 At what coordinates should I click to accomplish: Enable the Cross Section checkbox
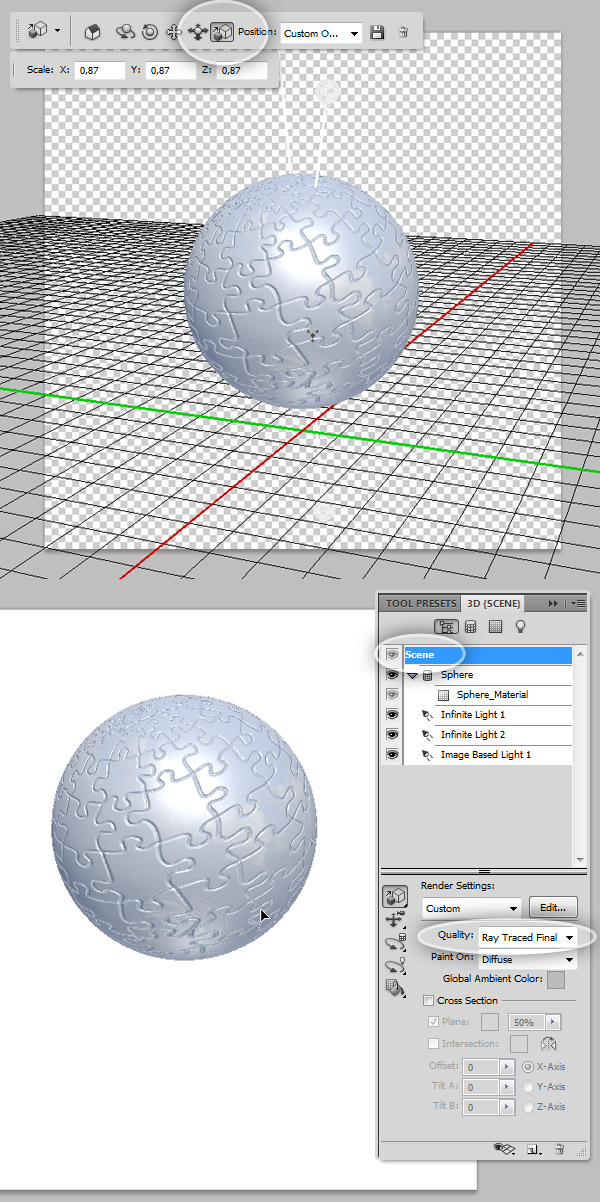tap(429, 1000)
